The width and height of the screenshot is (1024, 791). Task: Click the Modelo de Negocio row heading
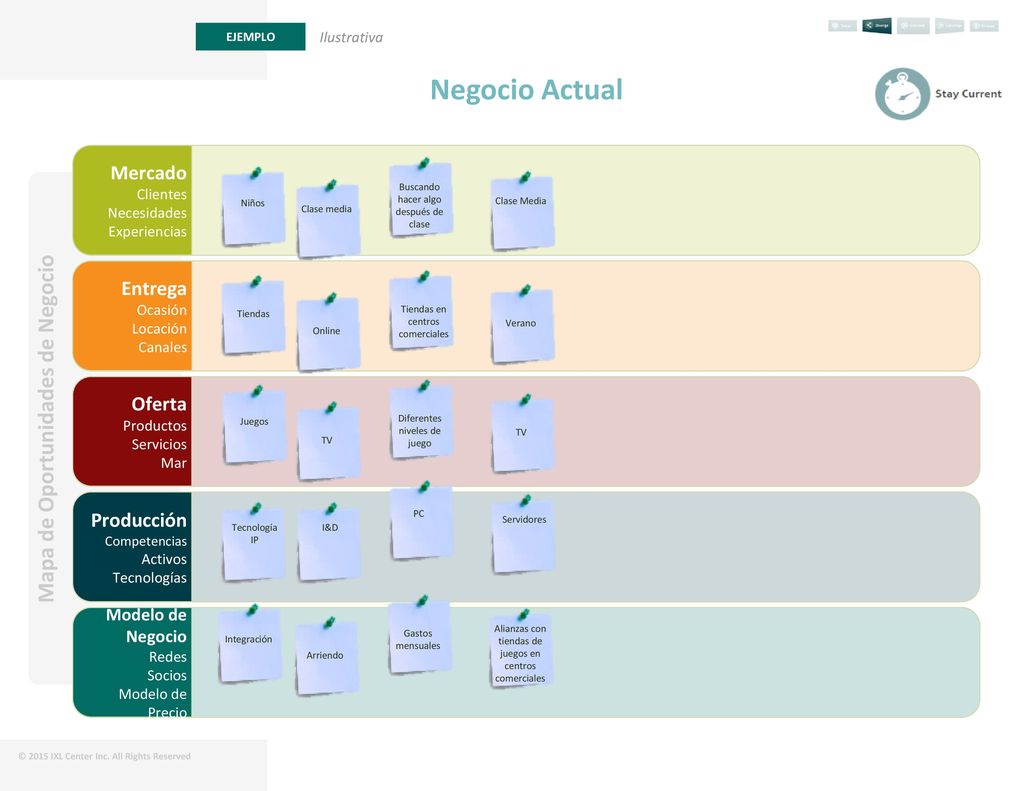146,626
